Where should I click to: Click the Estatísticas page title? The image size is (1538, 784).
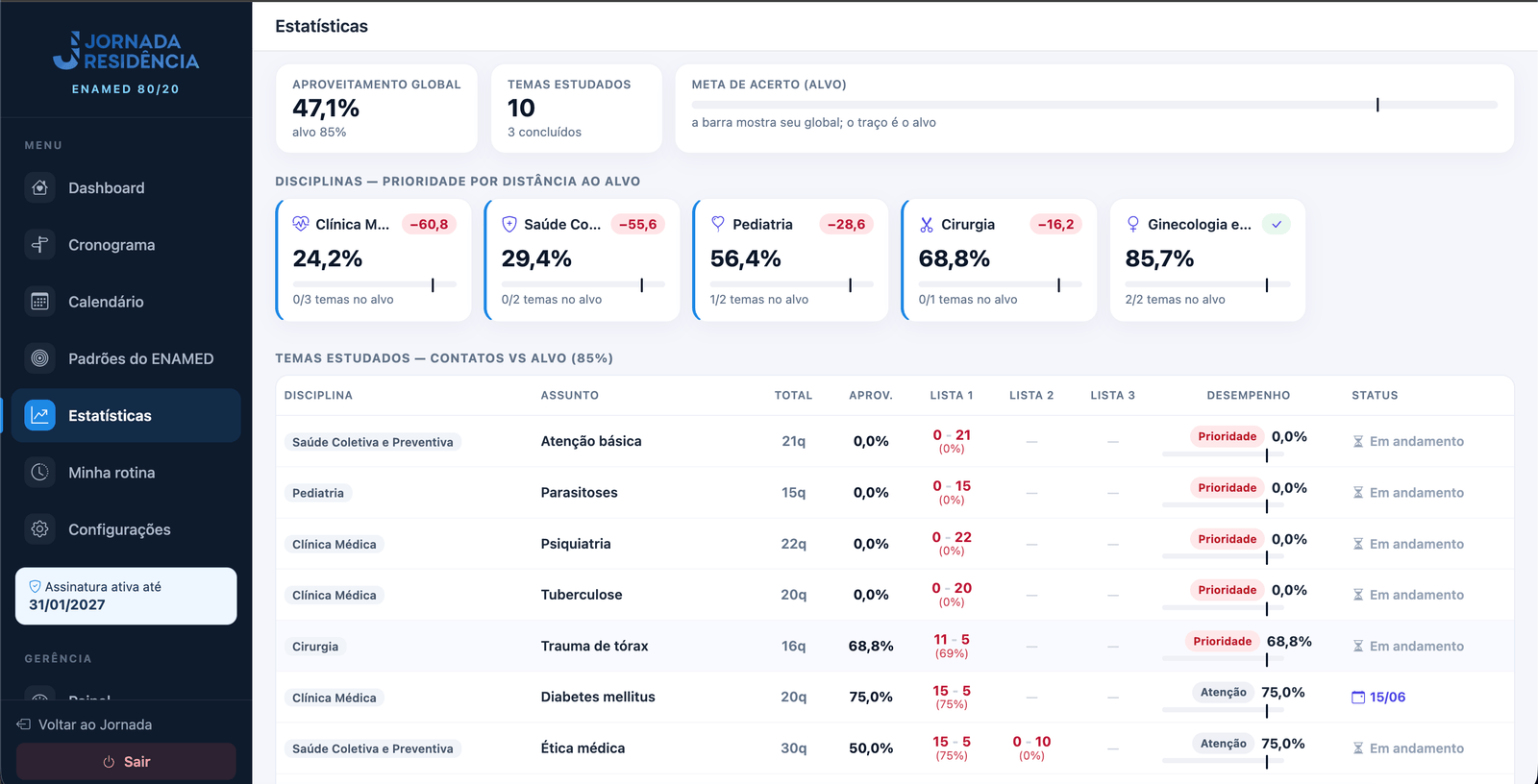pyautogui.click(x=321, y=26)
